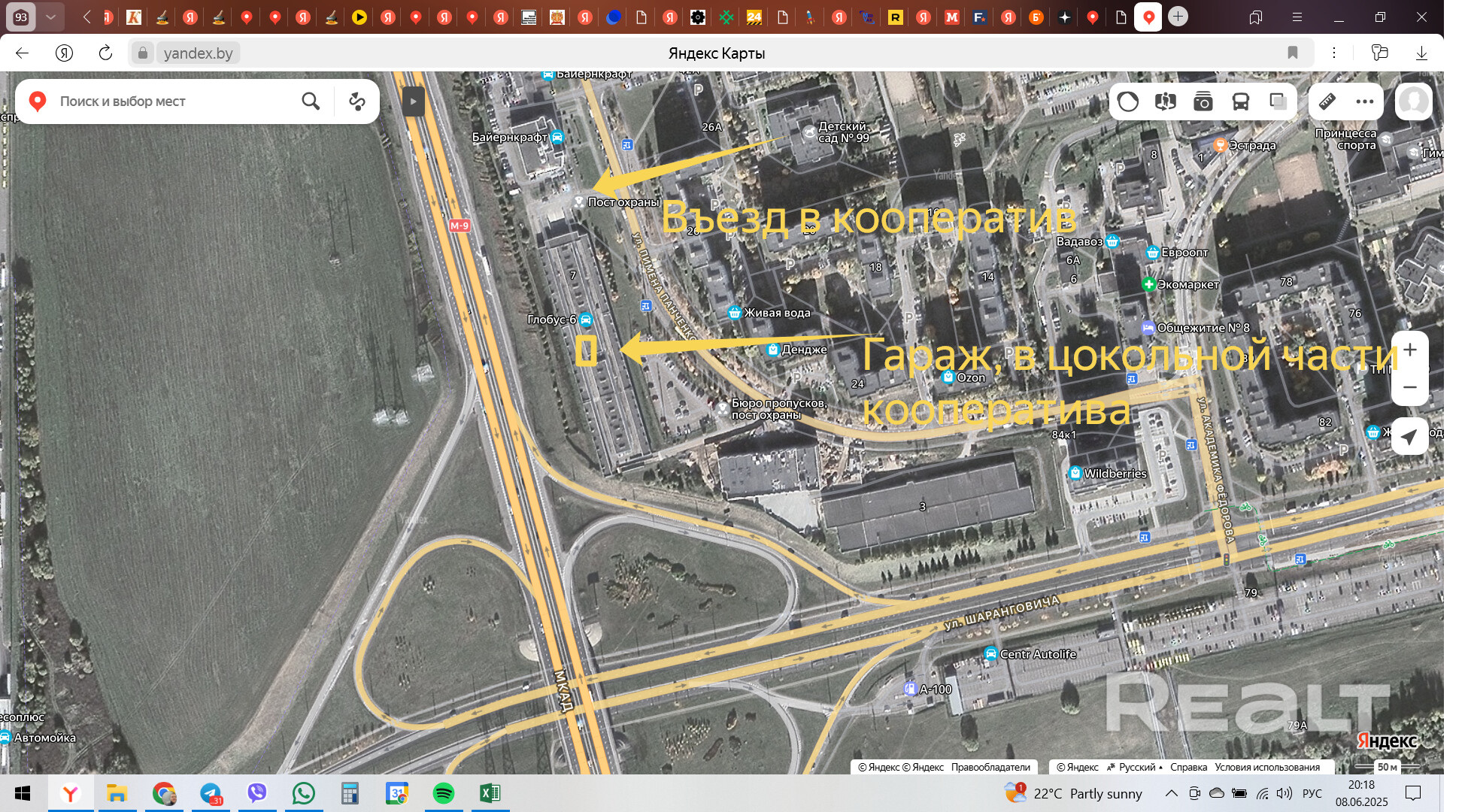Open the user profile avatar
Viewport: 1468px width, 812px height.
pyautogui.click(x=1413, y=101)
